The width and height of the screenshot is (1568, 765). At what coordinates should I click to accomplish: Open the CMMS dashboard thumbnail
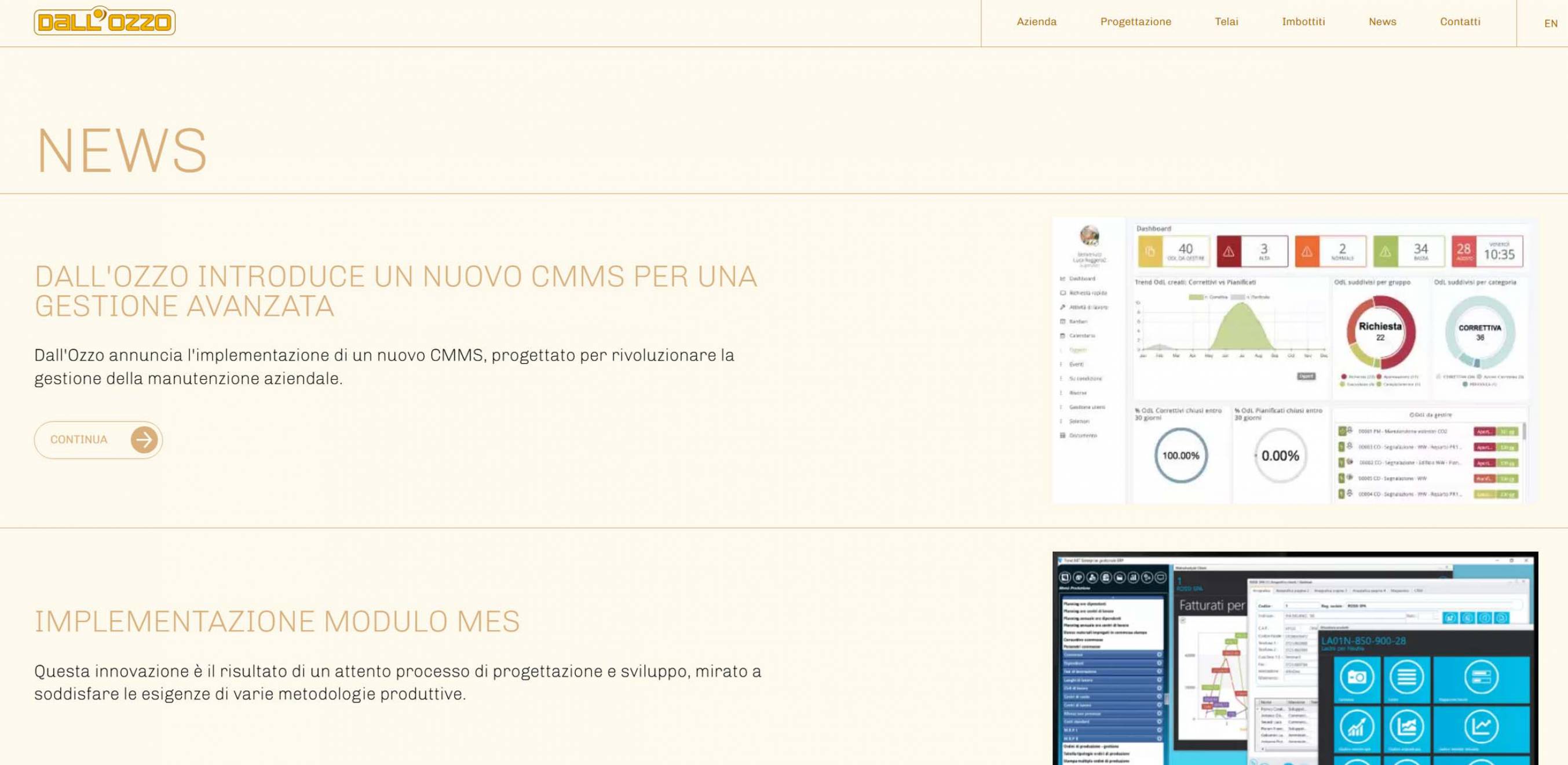1295,360
